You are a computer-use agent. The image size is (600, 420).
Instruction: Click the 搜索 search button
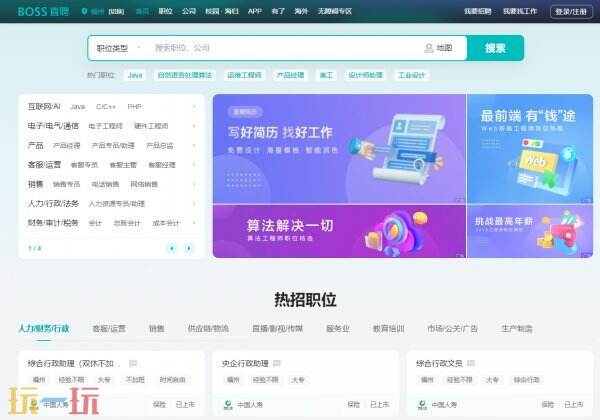tap(496, 48)
